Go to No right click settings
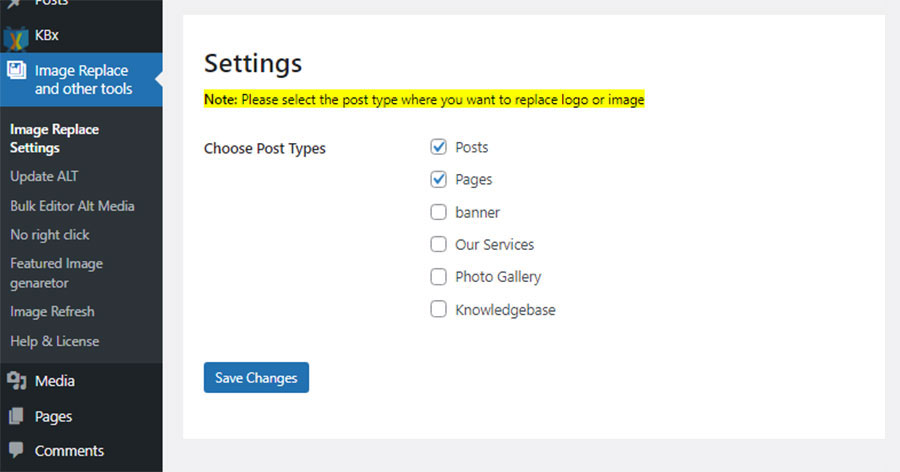Screen dimensions: 900x472 [x=50, y=235]
